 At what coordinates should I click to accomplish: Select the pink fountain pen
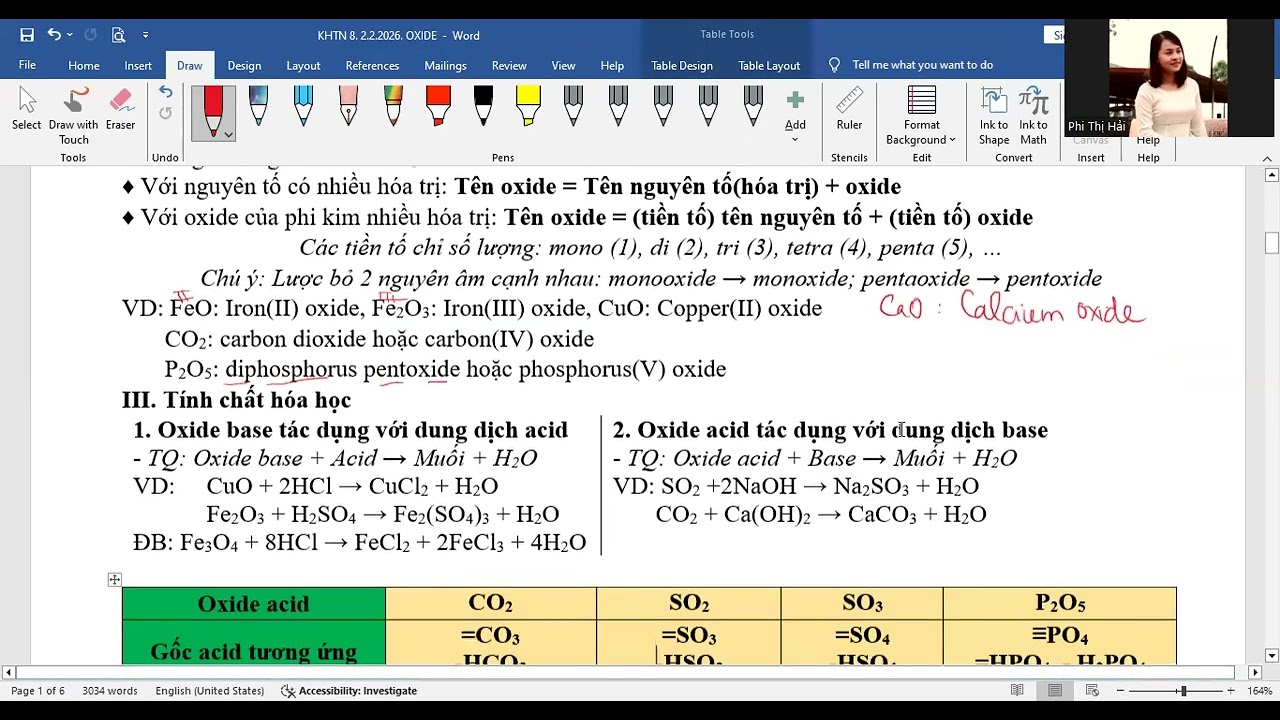(348, 106)
